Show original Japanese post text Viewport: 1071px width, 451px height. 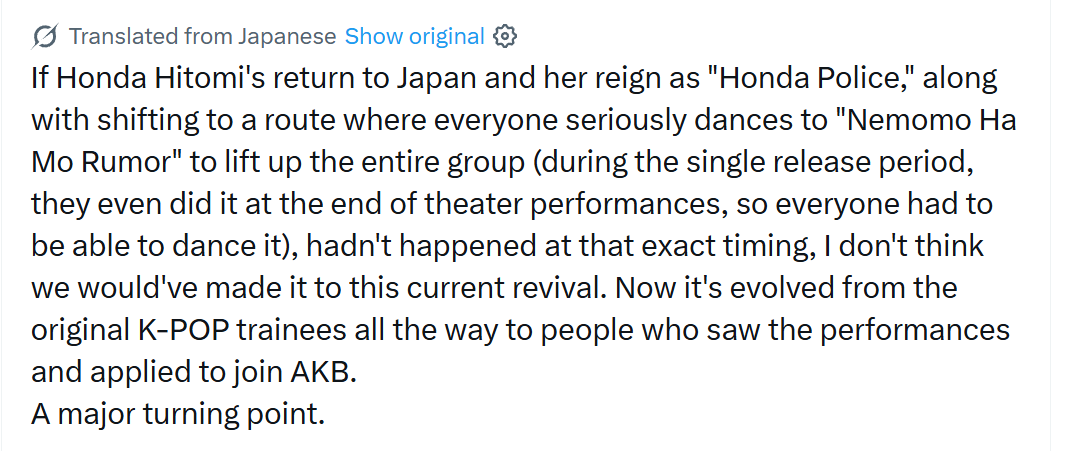[415, 36]
